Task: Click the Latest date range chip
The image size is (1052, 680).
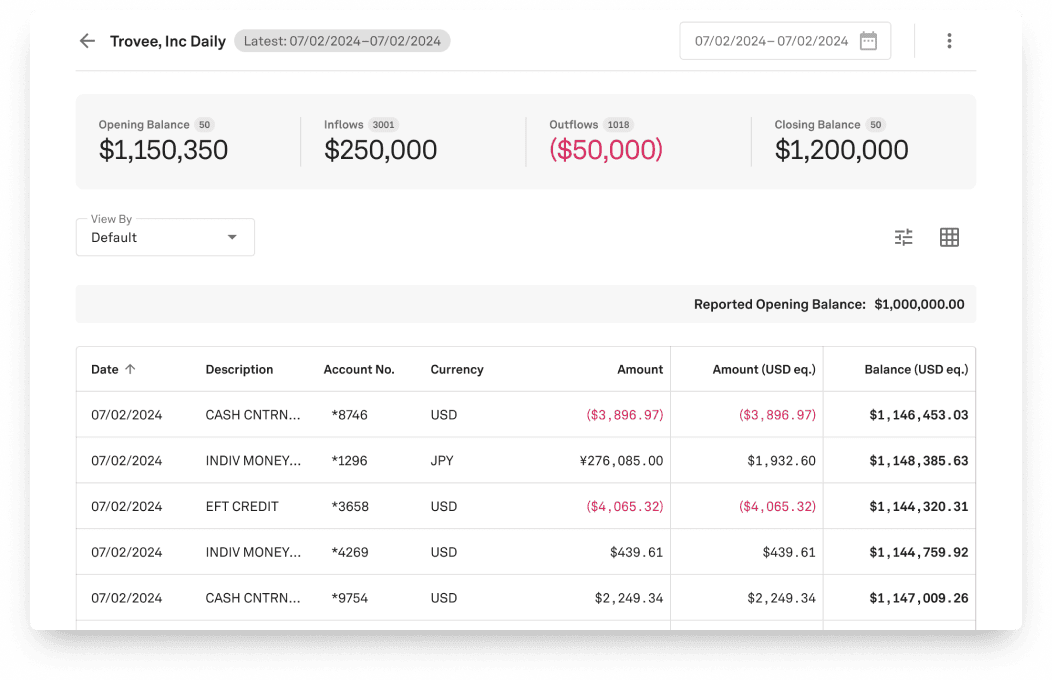Action: coord(342,41)
